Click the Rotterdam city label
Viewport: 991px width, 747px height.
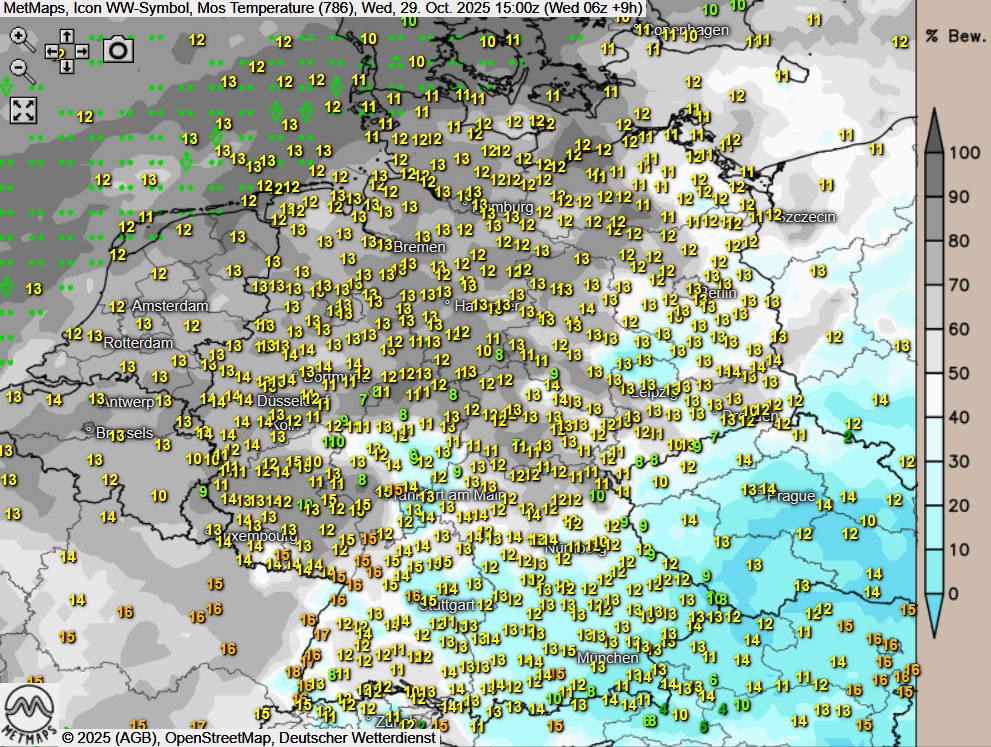[138, 343]
